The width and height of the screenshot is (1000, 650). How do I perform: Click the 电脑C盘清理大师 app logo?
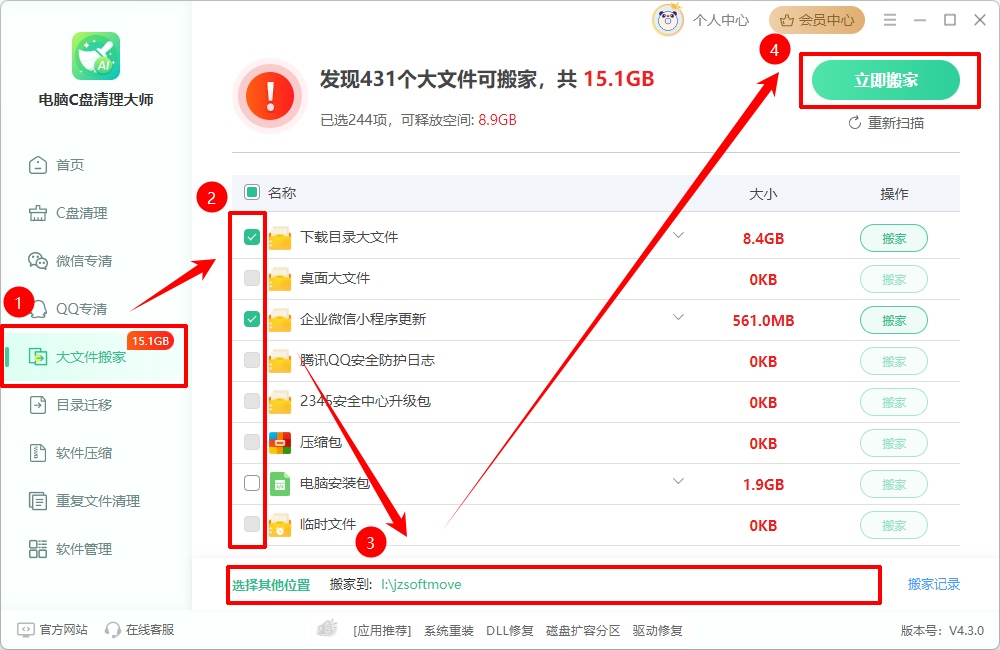click(96, 56)
